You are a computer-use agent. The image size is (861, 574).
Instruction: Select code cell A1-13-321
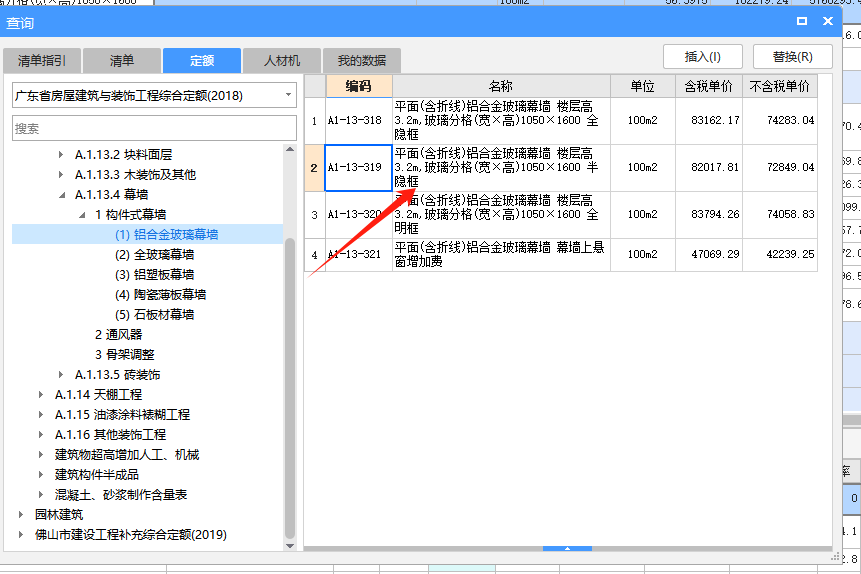[x=359, y=255]
